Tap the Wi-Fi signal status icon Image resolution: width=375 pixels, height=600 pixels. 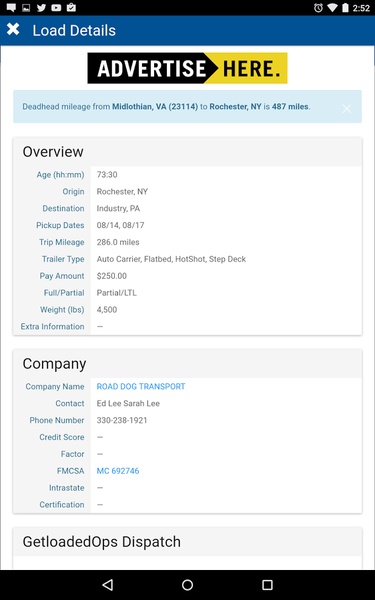coord(333,8)
